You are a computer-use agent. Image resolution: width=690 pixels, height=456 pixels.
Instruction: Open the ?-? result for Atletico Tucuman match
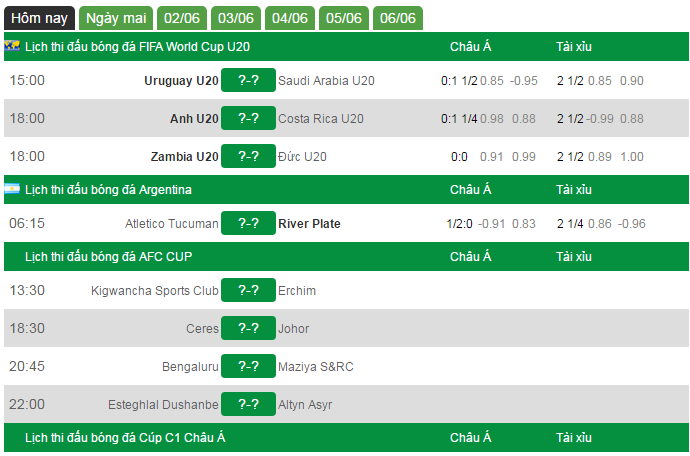[x=248, y=223]
